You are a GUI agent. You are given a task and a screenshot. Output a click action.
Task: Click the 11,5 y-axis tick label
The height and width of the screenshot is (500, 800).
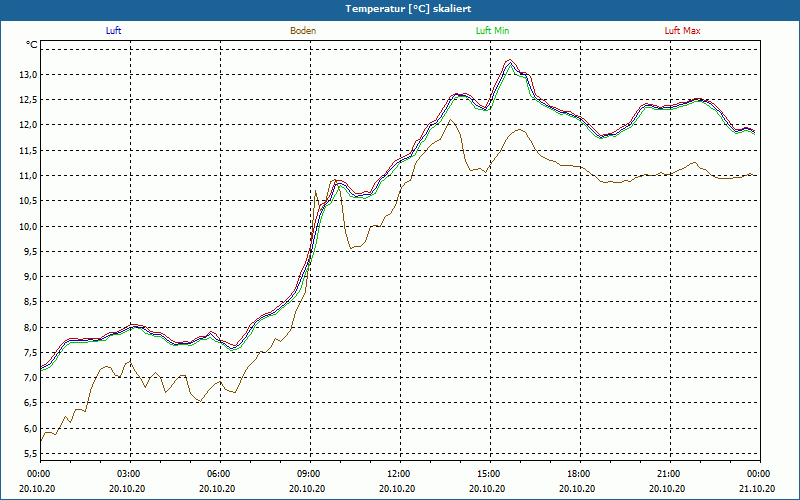pos(29,151)
